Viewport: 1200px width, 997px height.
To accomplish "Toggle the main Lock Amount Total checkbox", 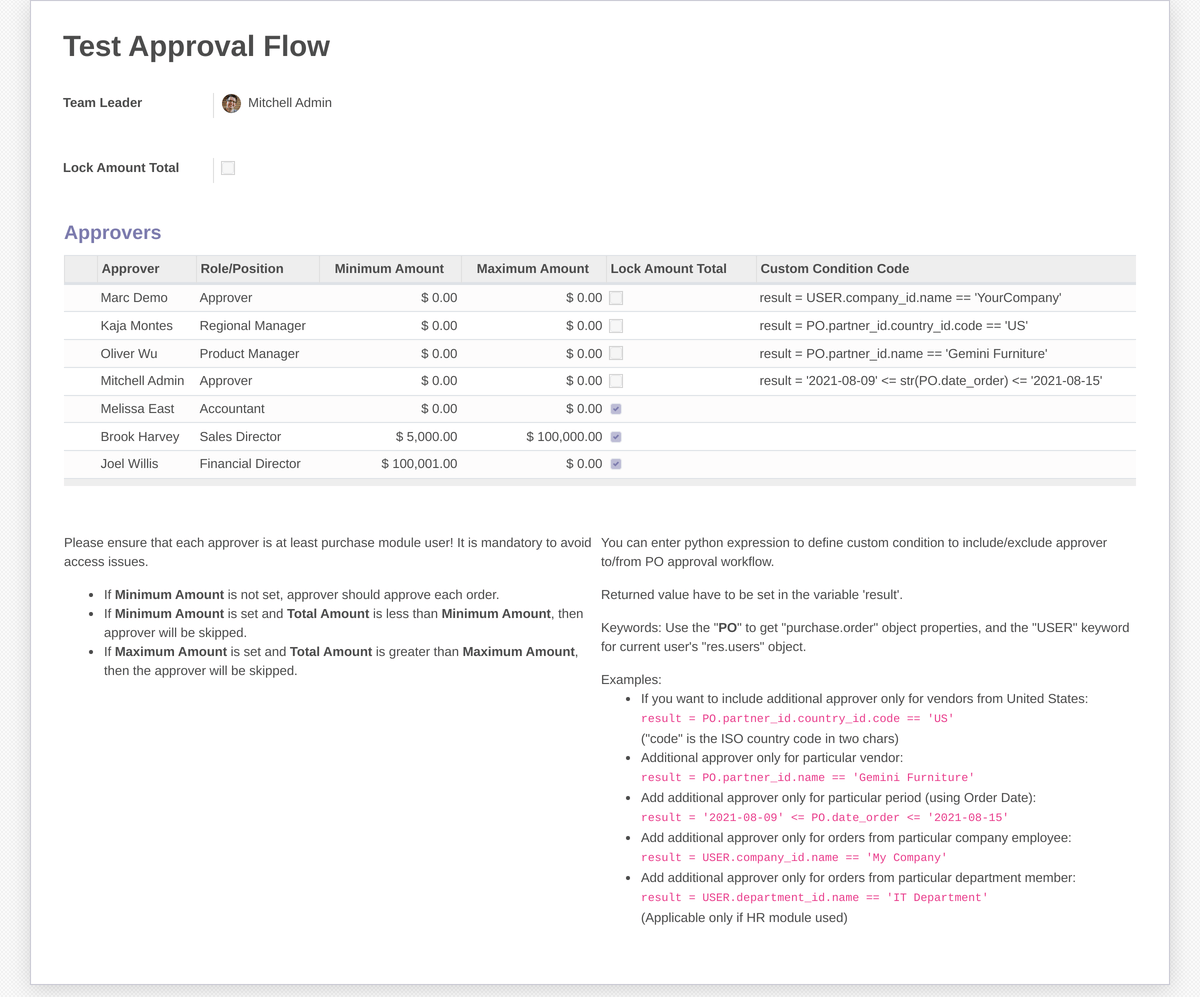I will 227,168.
